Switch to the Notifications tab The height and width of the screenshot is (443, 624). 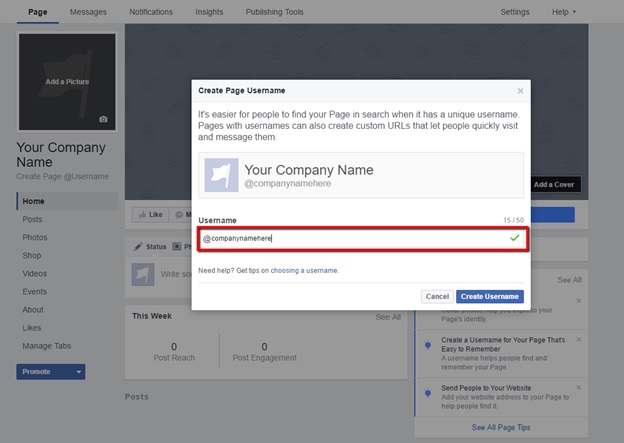(151, 12)
